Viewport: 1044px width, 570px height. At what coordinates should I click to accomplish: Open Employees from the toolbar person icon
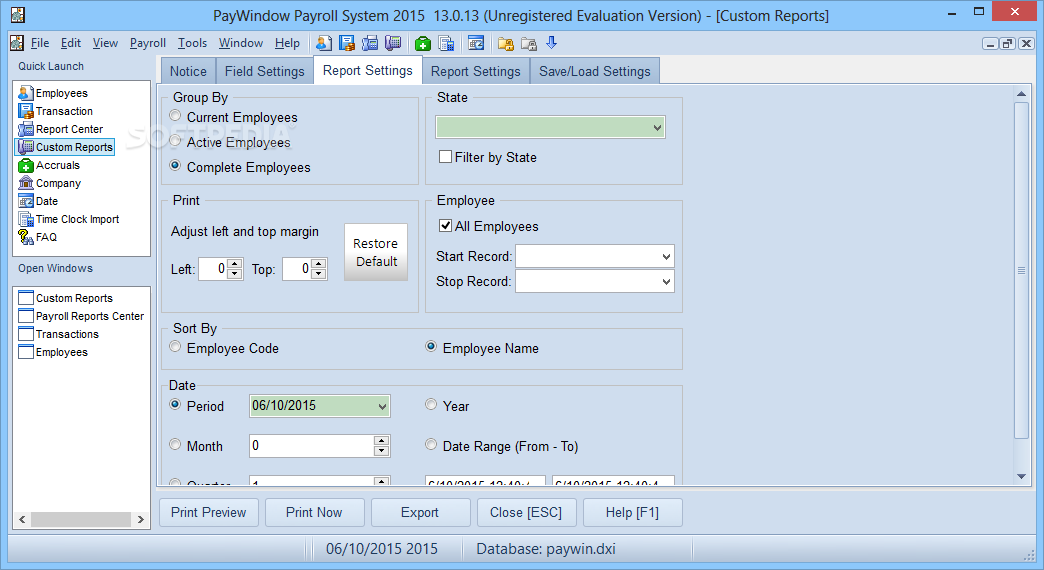(x=324, y=43)
